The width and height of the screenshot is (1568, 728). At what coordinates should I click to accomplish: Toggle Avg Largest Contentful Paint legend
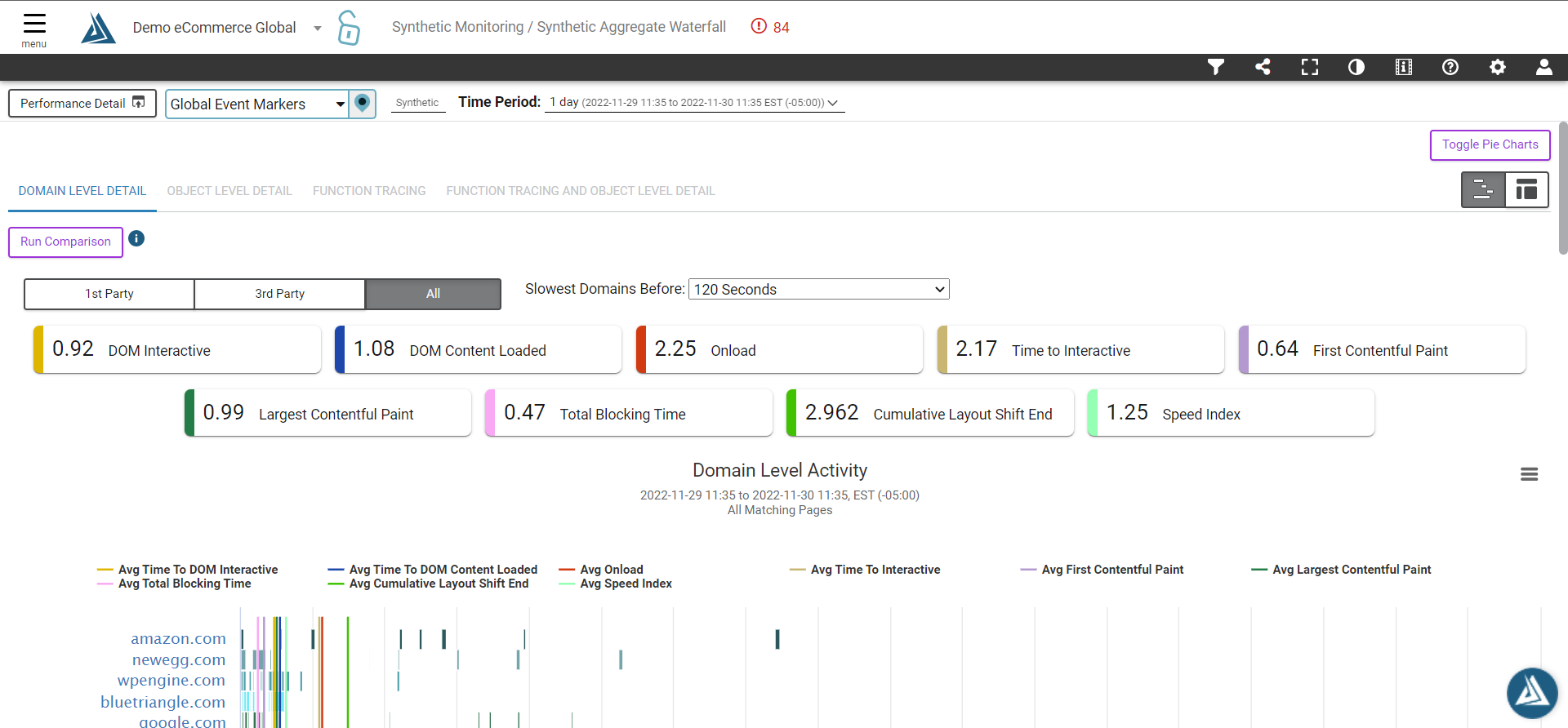tap(1342, 570)
